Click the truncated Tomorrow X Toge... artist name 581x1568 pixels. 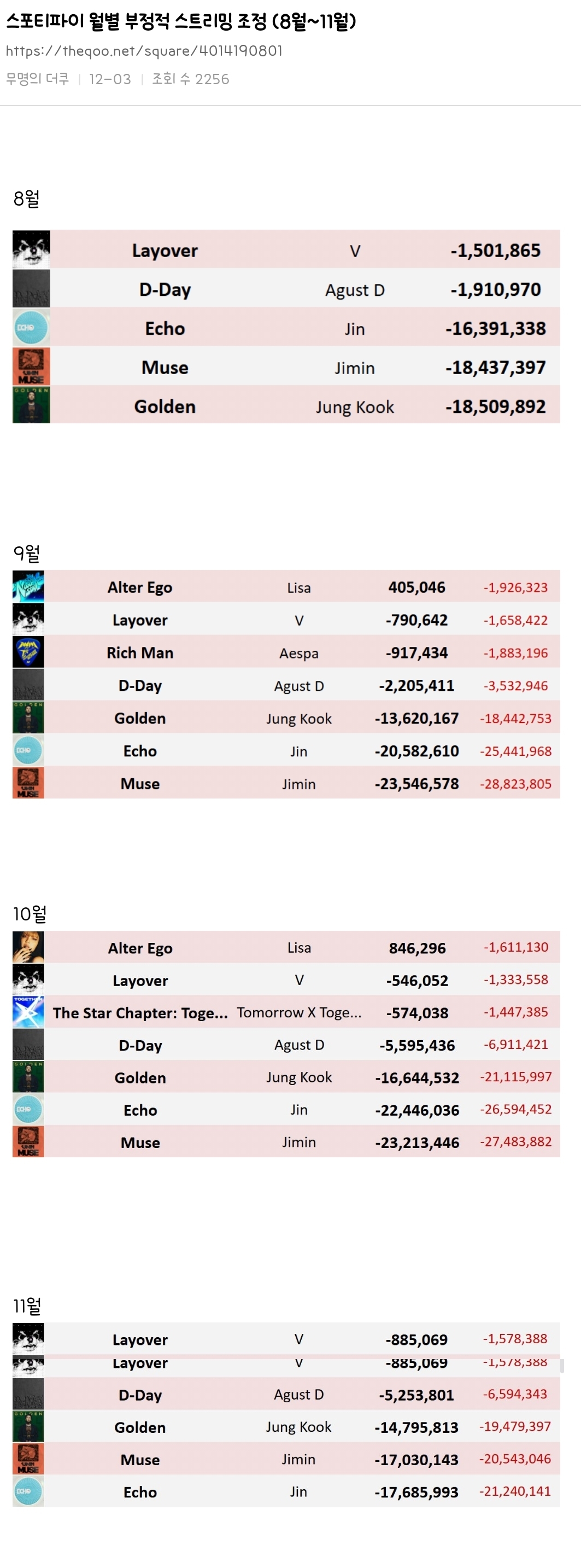[299, 1012]
